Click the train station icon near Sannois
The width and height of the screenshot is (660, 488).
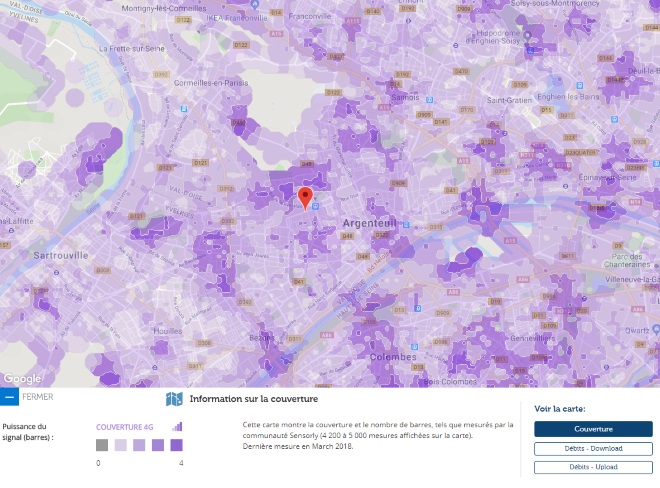click(x=429, y=100)
